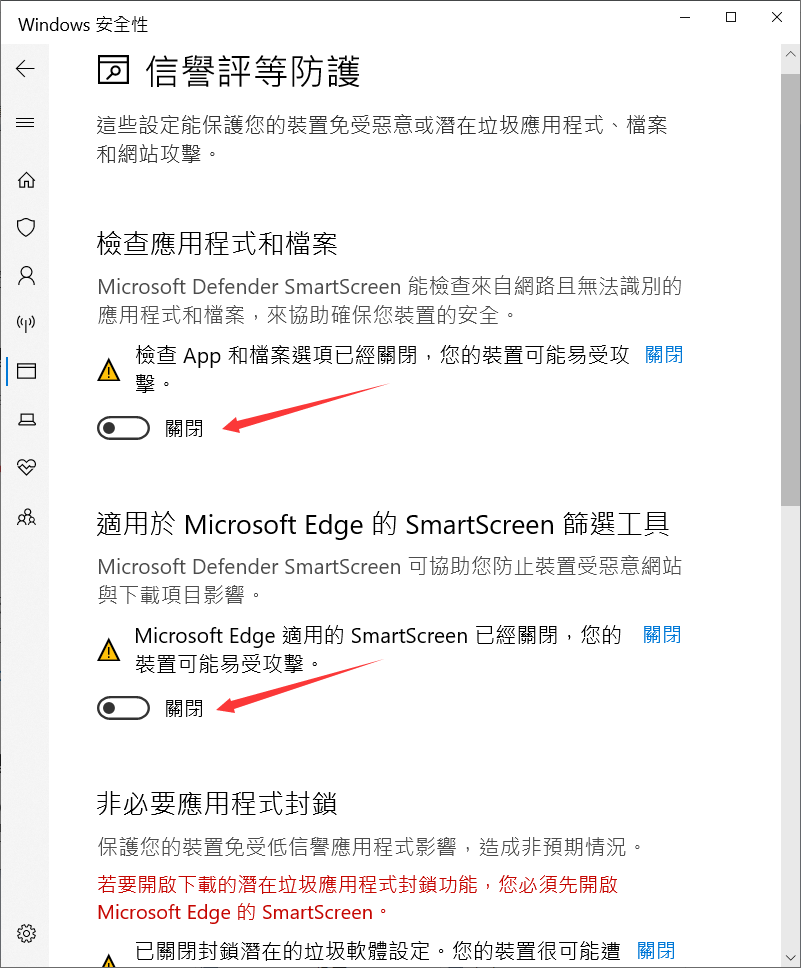
Task: Click 適用於 Microsoft Edge 的 SmartScreen 篩選工具 heading
Action: [x=383, y=524]
